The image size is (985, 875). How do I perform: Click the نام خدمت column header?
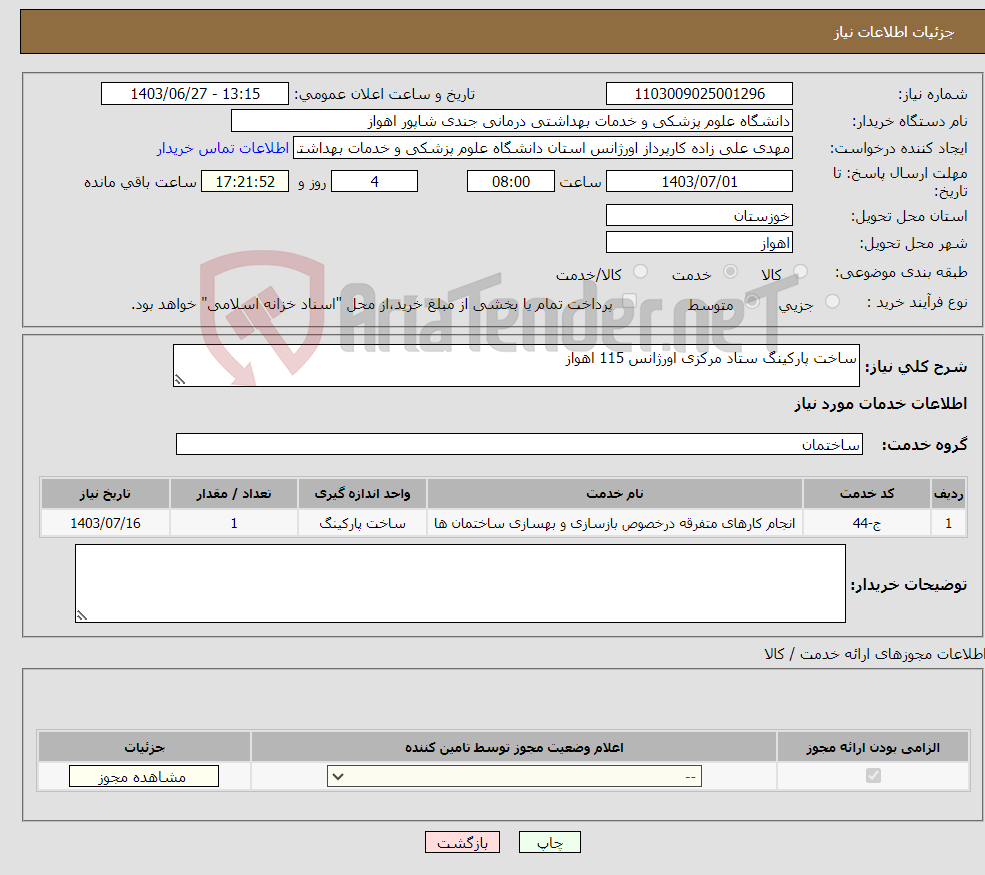(614, 494)
